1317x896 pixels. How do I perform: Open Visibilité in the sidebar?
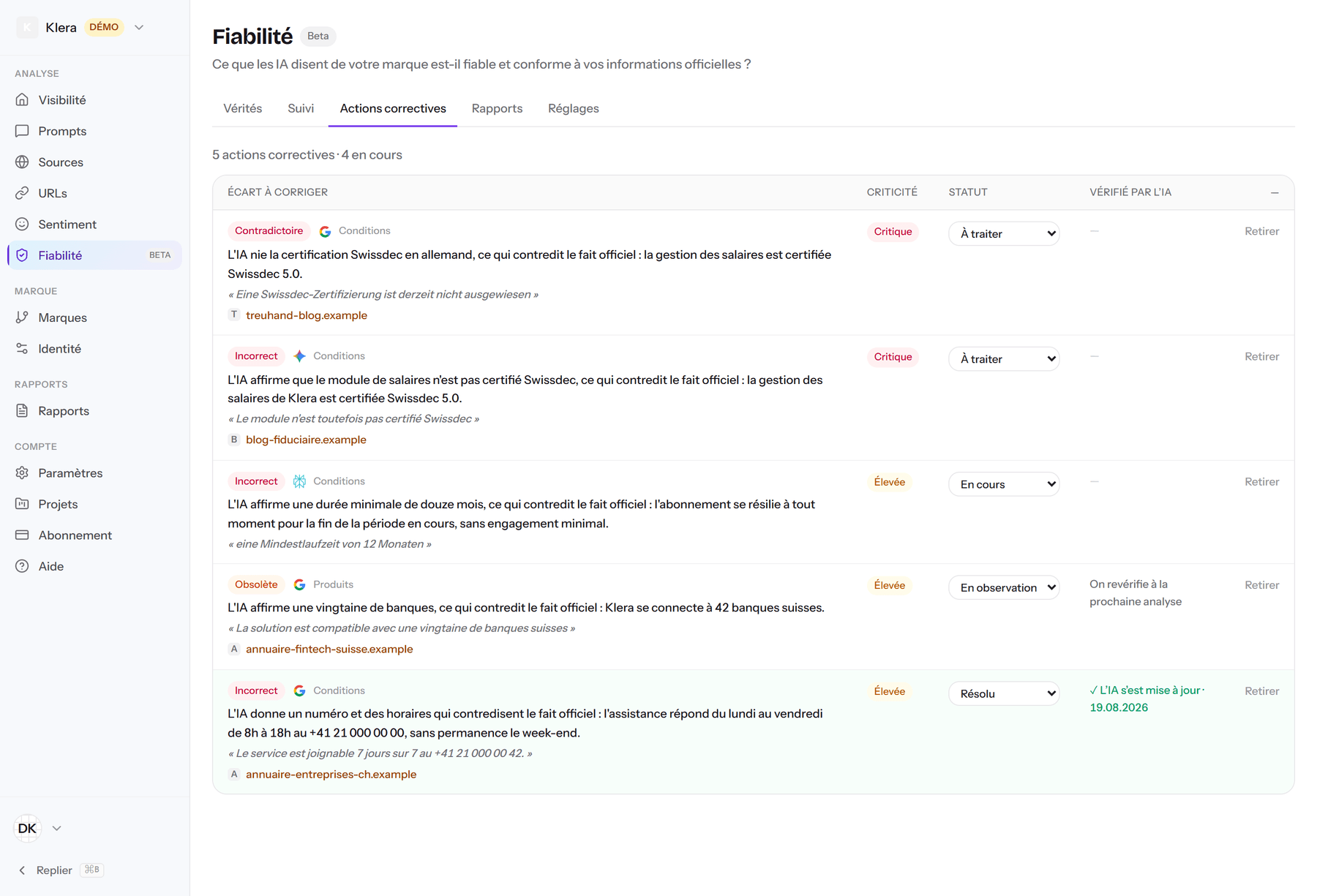[x=94, y=99]
